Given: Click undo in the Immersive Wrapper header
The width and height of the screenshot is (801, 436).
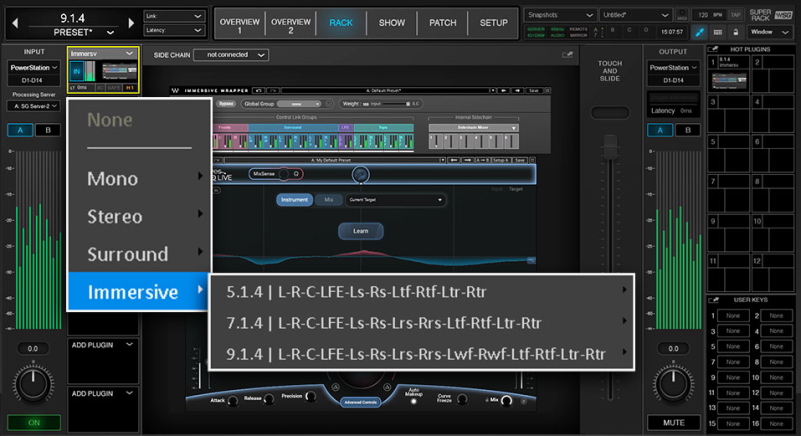Looking at the screenshot, I should click(x=259, y=90).
